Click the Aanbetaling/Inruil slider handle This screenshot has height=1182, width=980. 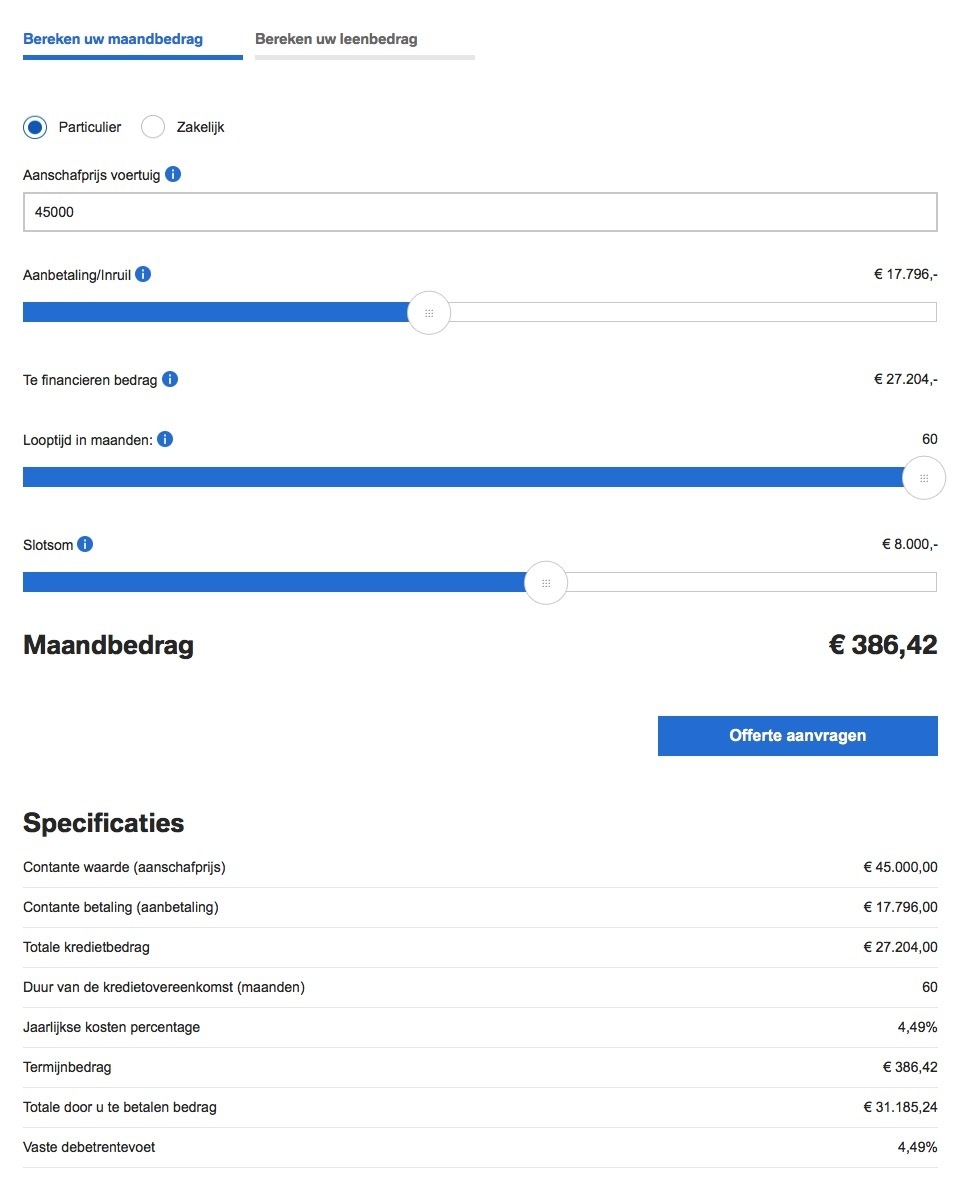[429, 313]
